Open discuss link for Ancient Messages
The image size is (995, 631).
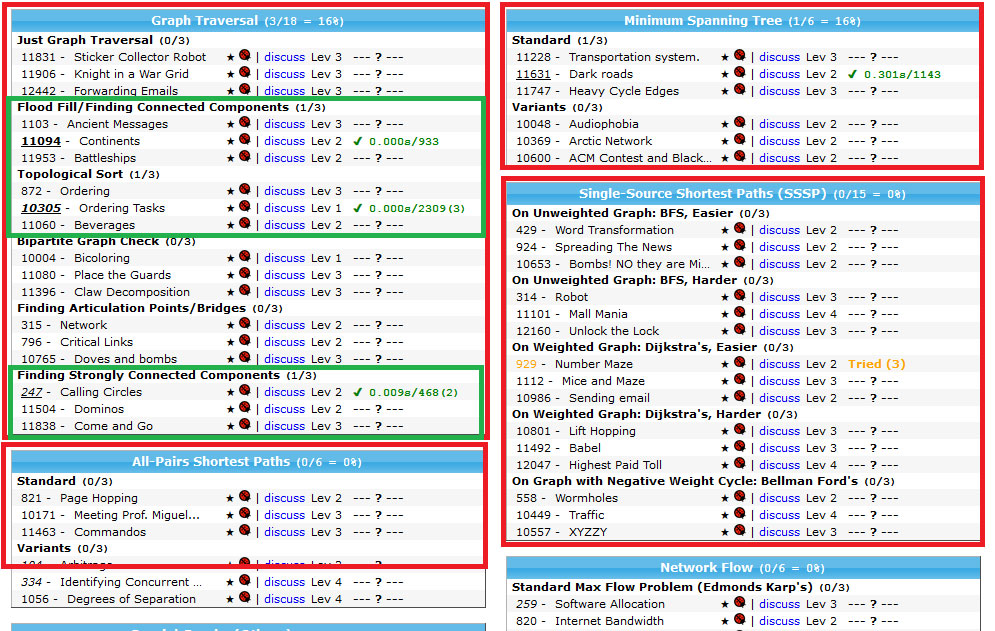tap(284, 124)
